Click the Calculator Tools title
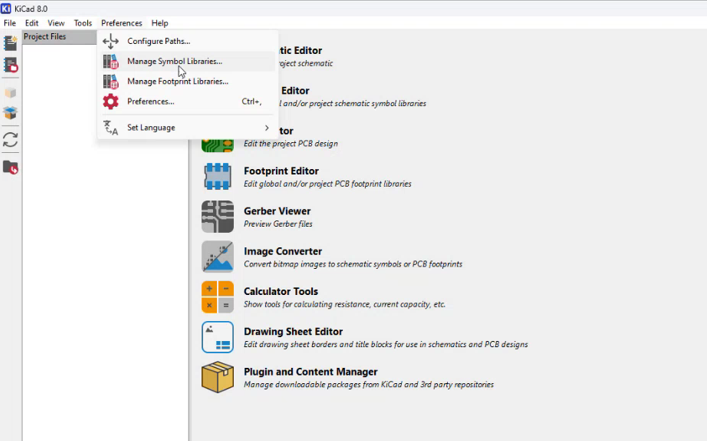 [281, 291]
